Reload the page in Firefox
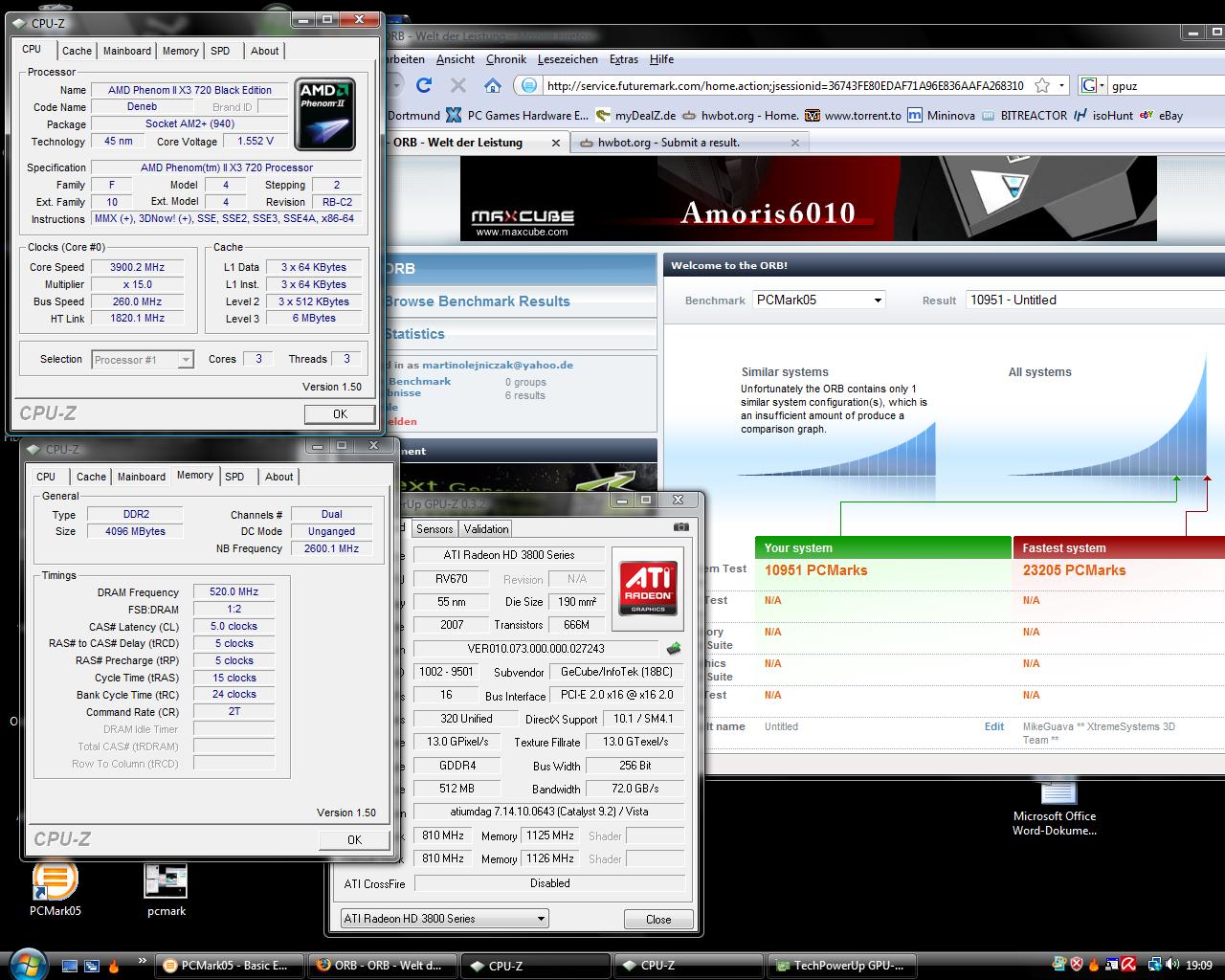The width and height of the screenshot is (1225, 980). [425, 85]
